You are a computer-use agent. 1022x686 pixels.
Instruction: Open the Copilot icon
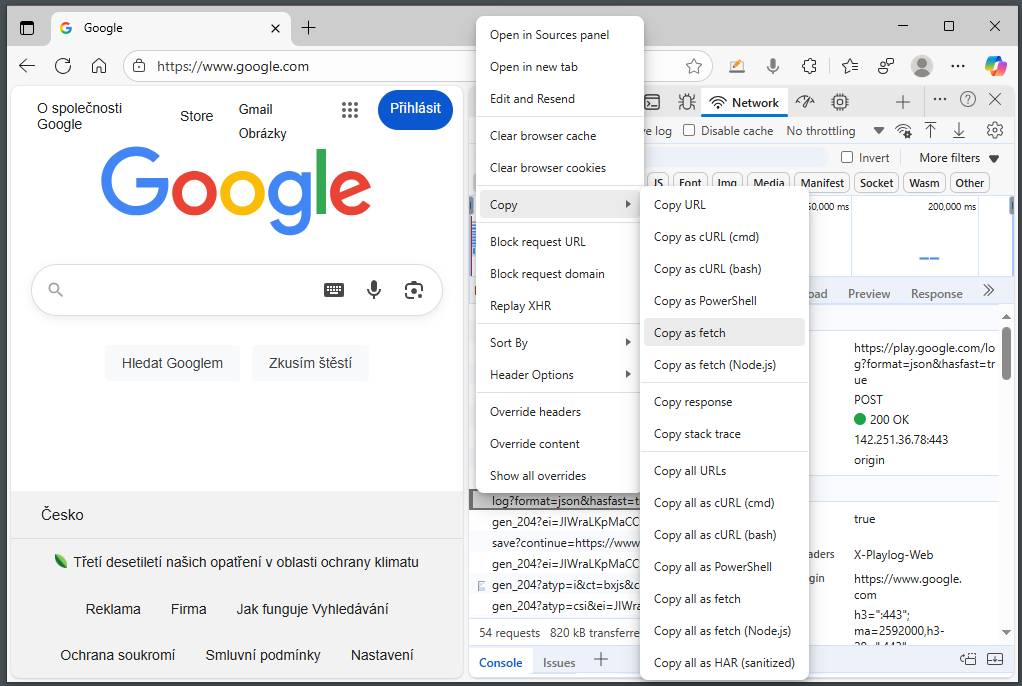point(995,66)
